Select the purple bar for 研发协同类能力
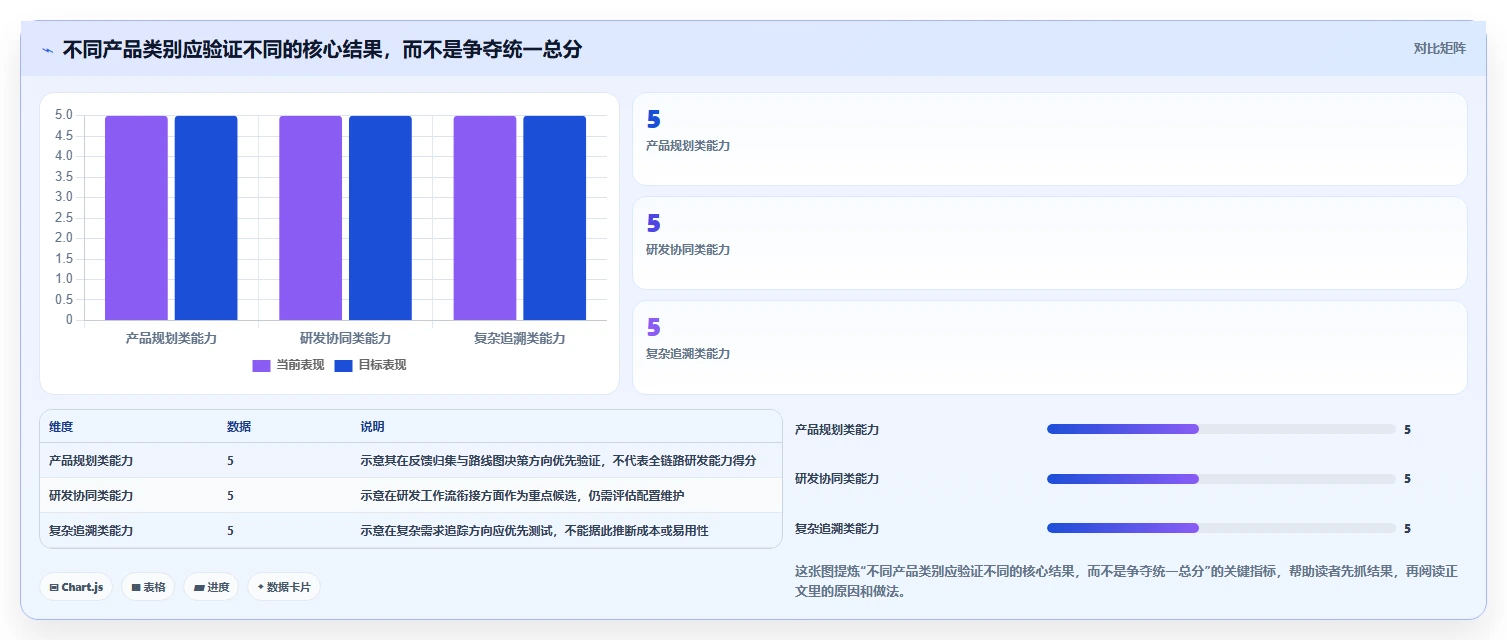 (x=310, y=218)
